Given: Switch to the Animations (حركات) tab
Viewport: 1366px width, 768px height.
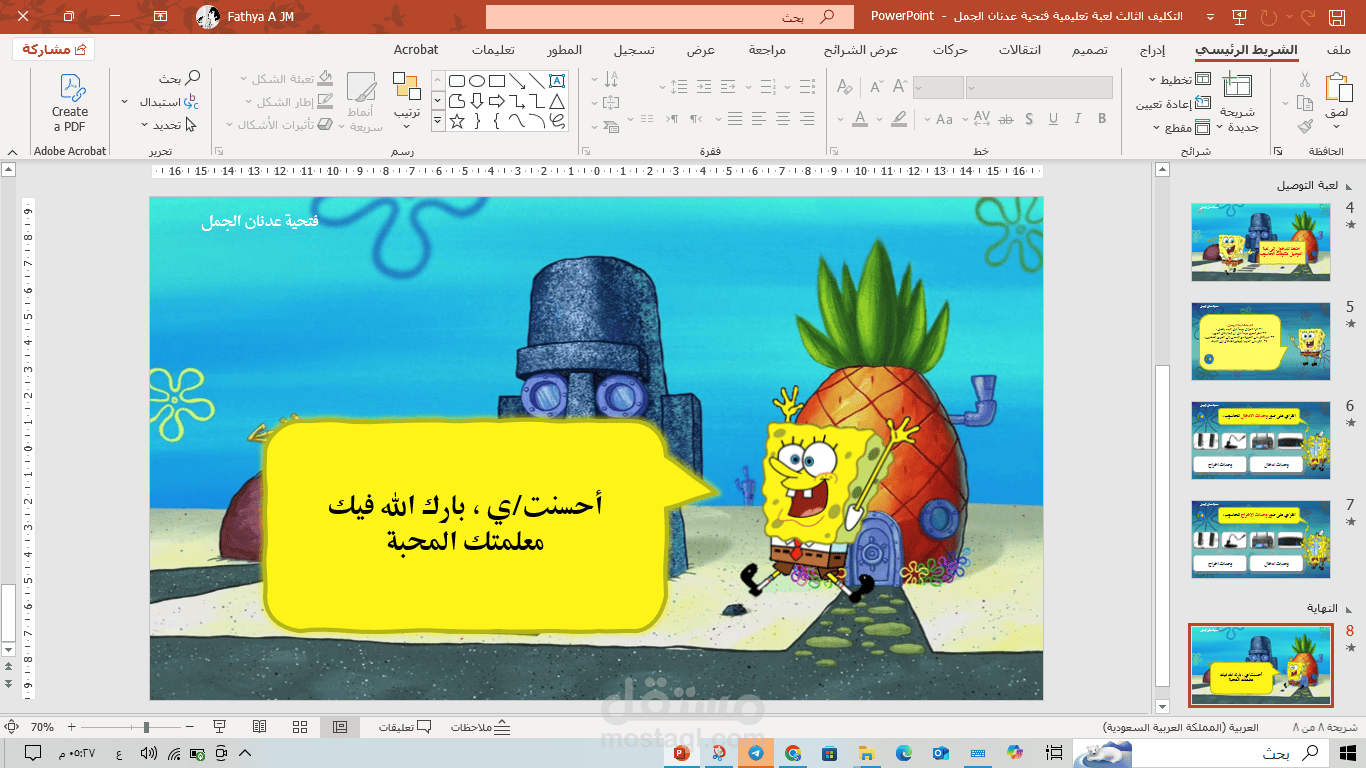Looking at the screenshot, I should pyautogui.click(x=949, y=50).
